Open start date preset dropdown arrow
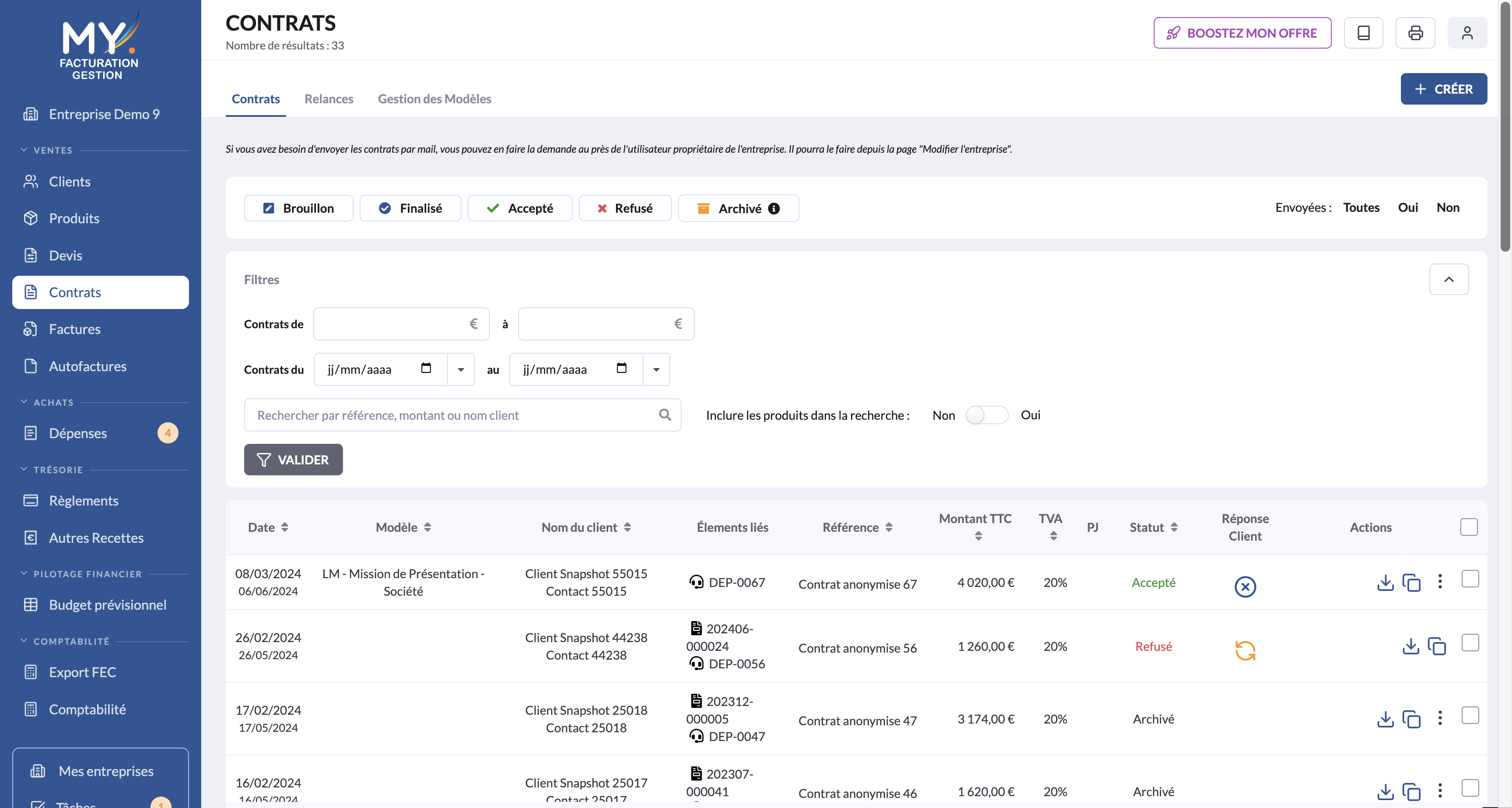The width and height of the screenshot is (1512, 808). coord(461,369)
